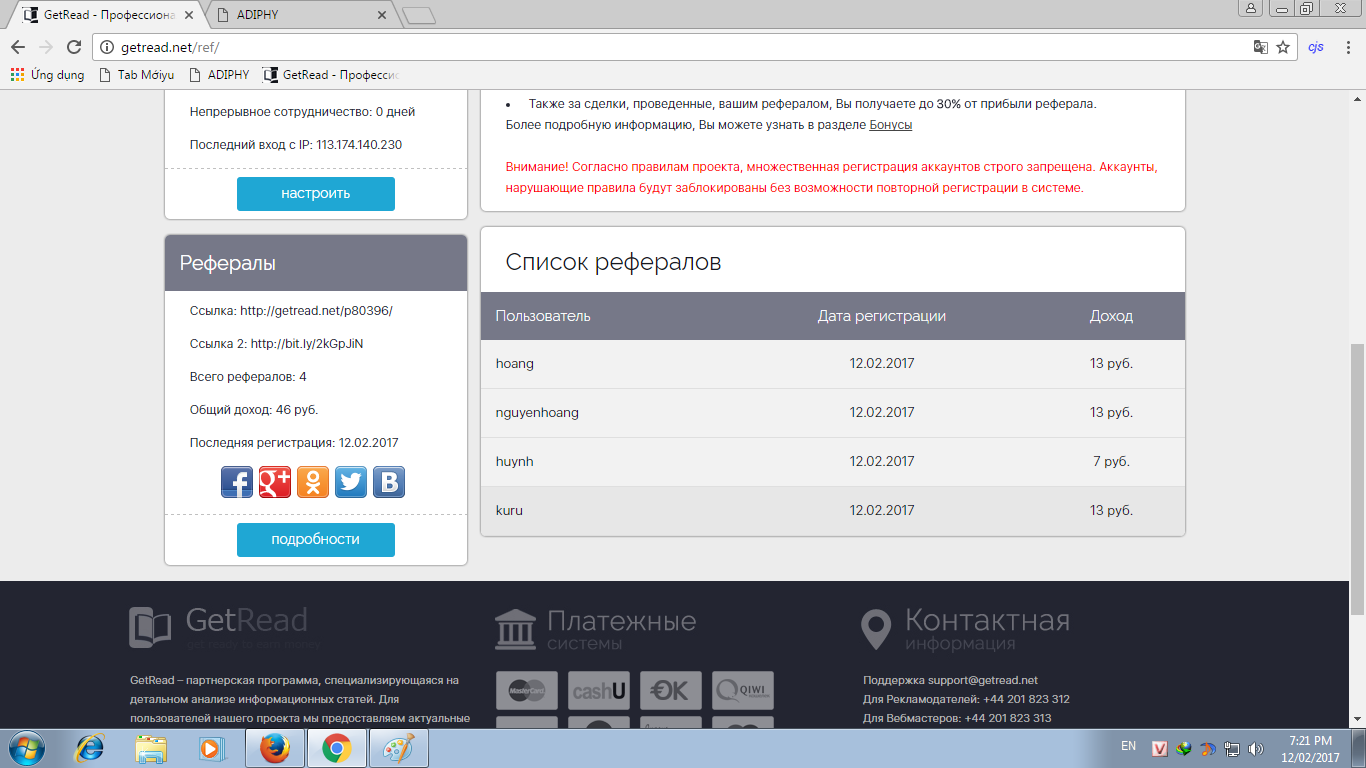Select user hoang in referral list
Viewport: 1366px width, 768px height.
515,364
